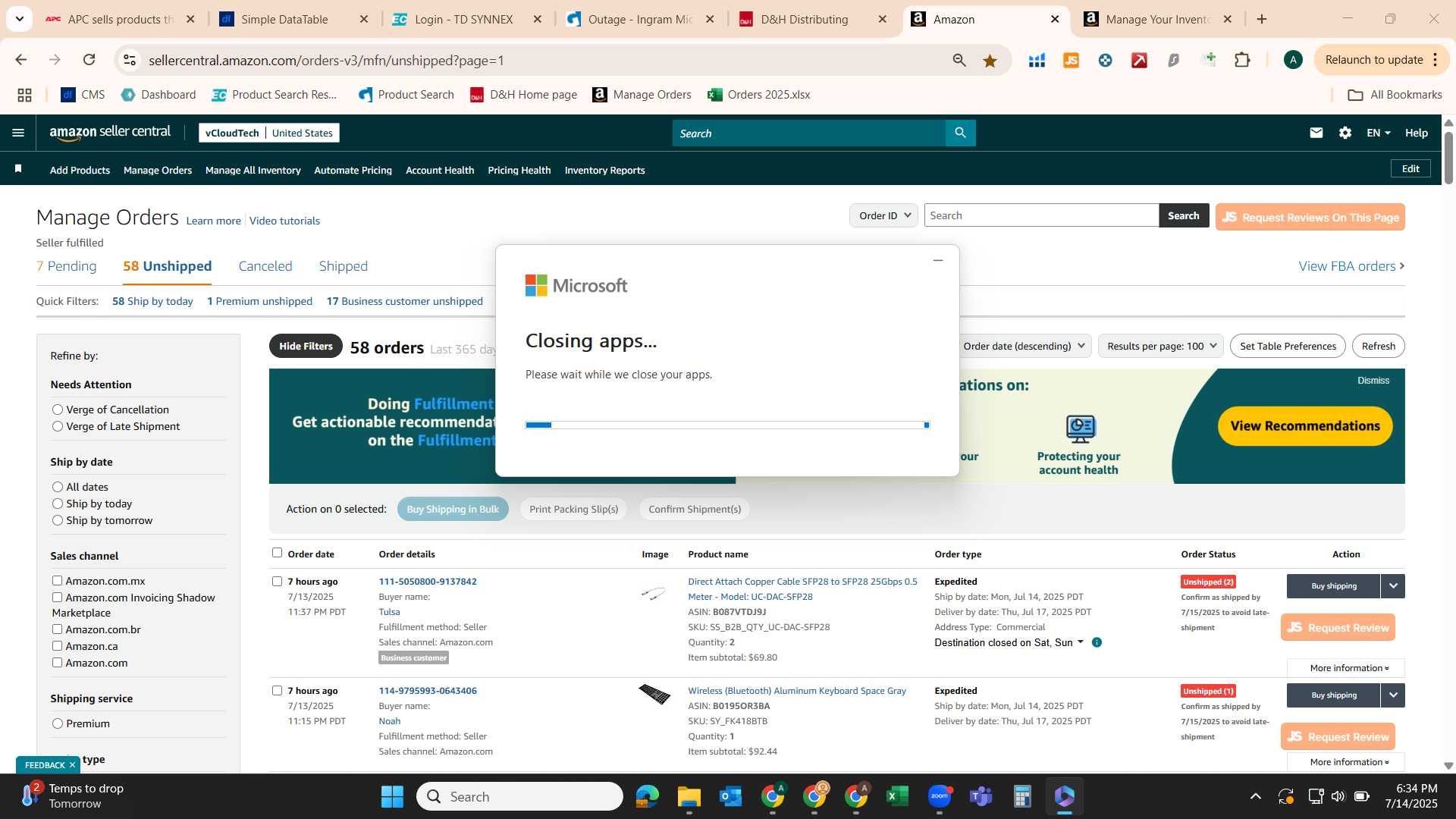The height and width of the screenshot is (819, 1456).
Task: Open Microsoft Teams from the taskbar
Action: pos(981,796)
